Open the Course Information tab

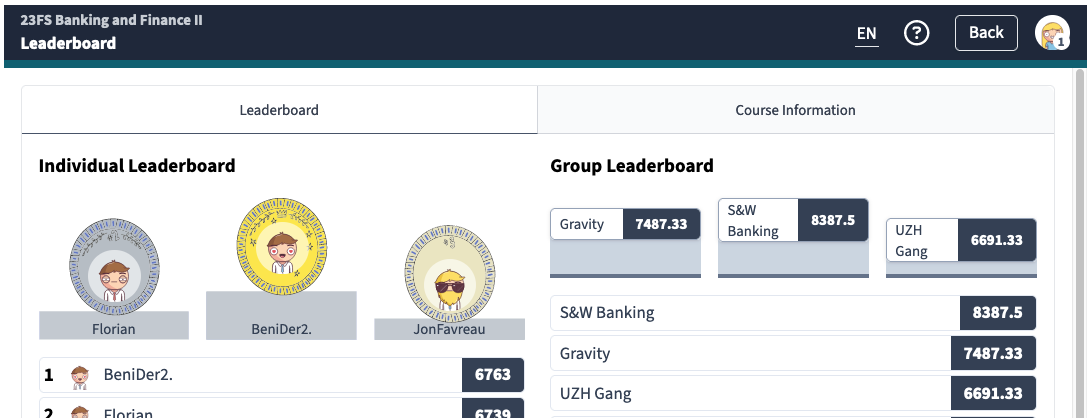point(795,110)
